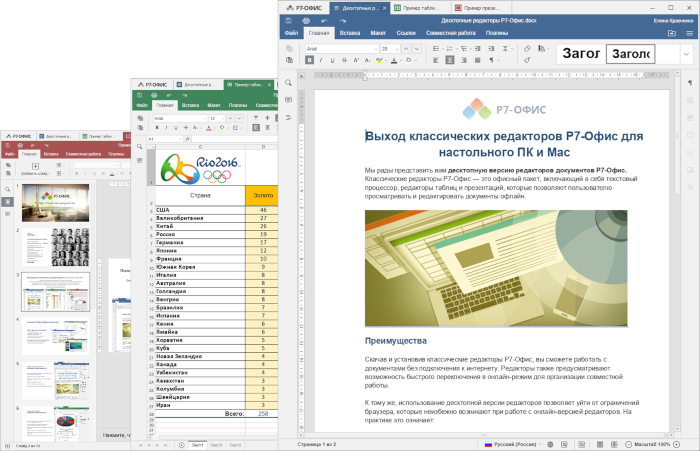Open search from the document's left sidebar
The image size is (700, 451).
pos(288,82)
